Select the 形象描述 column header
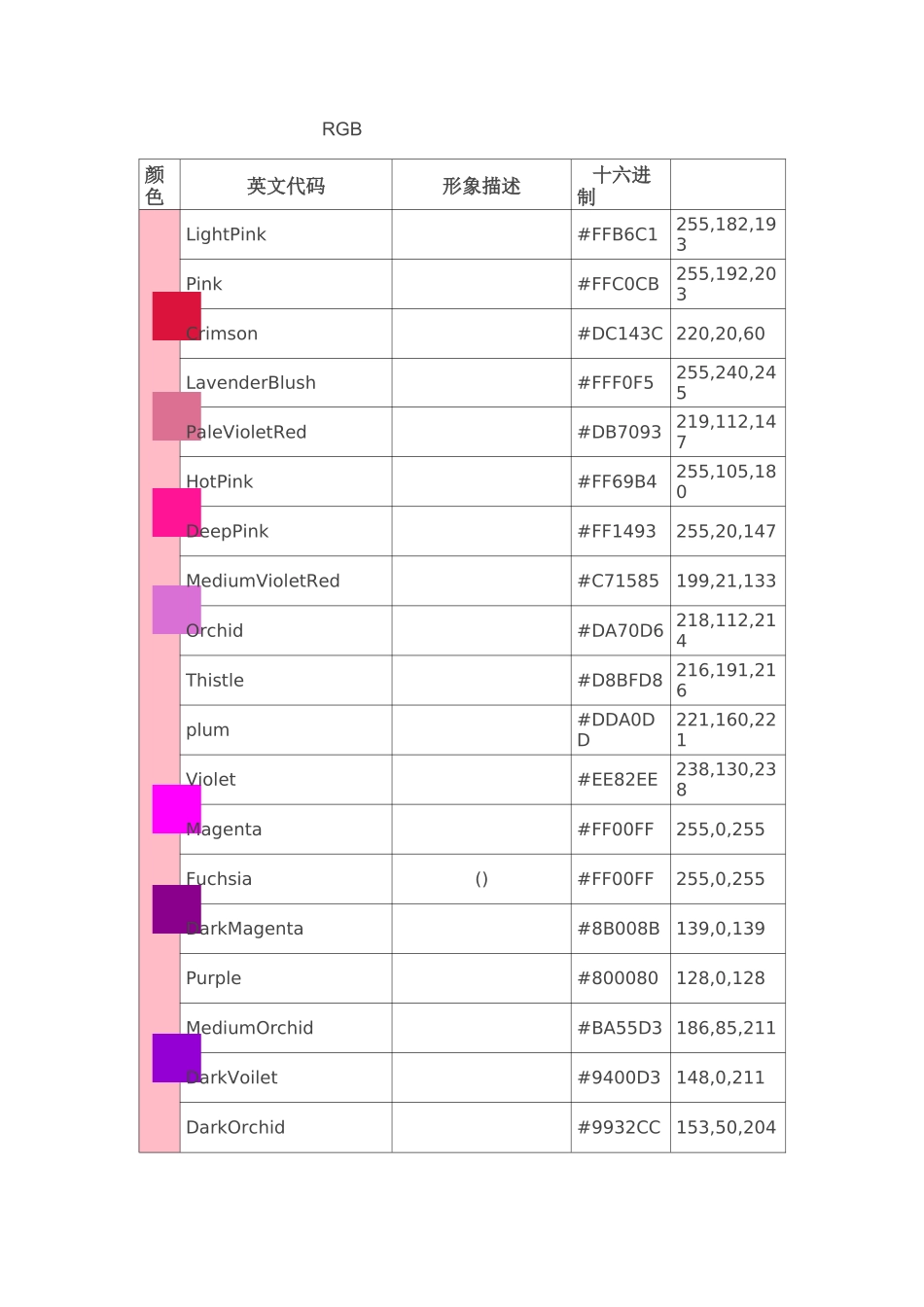Screen dimensions: 924x1307 (x=481, y=186)
